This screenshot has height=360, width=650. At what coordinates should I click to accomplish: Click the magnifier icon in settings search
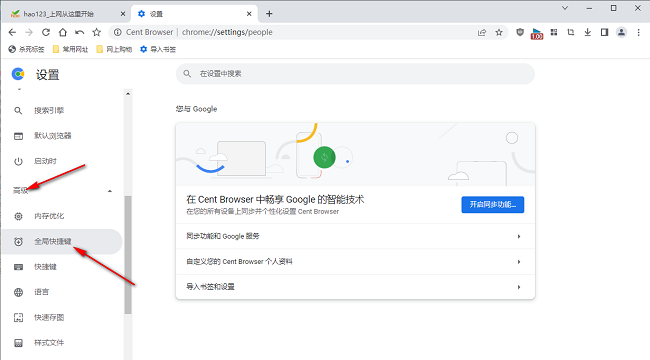click(187, 74)
